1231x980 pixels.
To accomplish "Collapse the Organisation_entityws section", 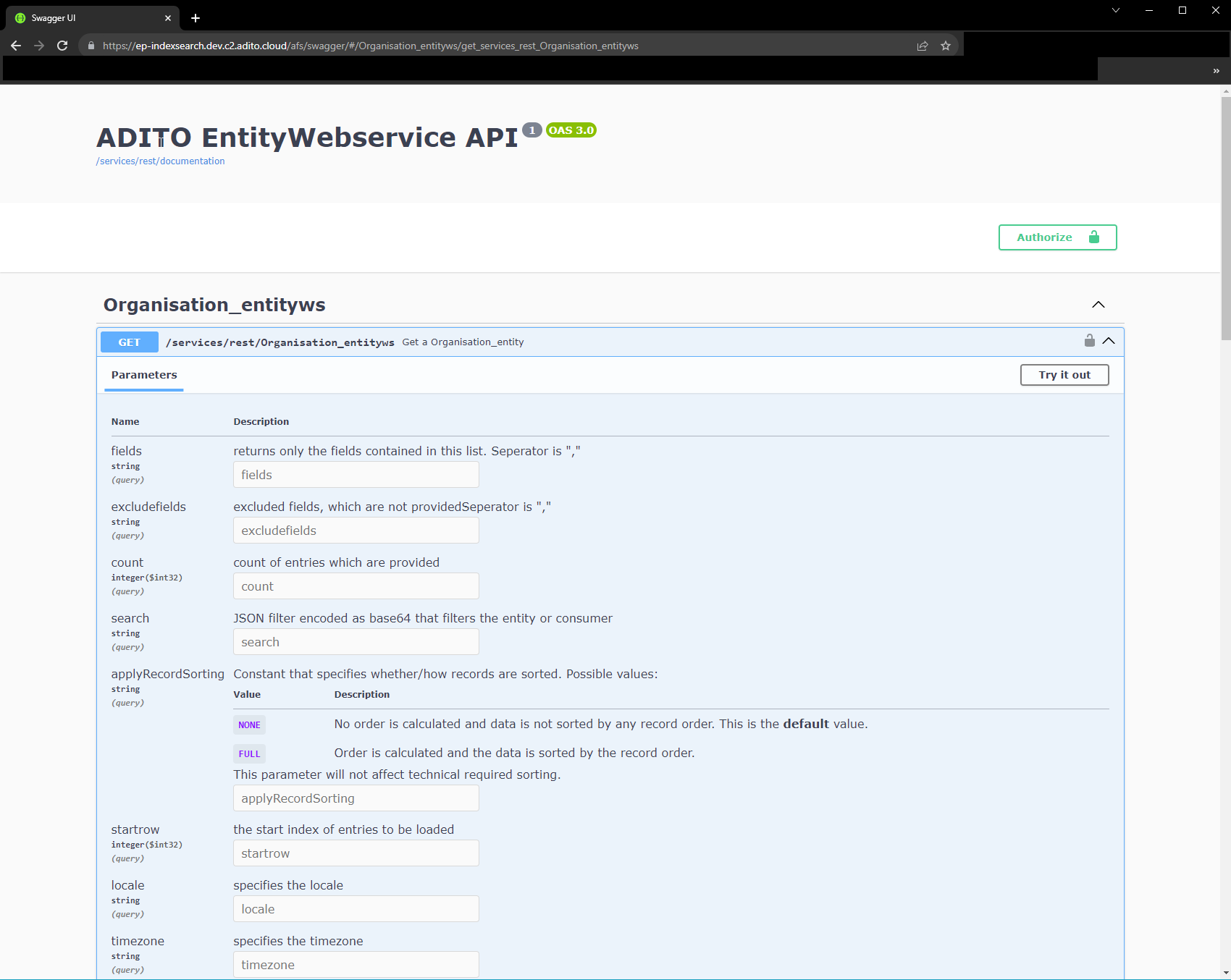I will 1098,305.
